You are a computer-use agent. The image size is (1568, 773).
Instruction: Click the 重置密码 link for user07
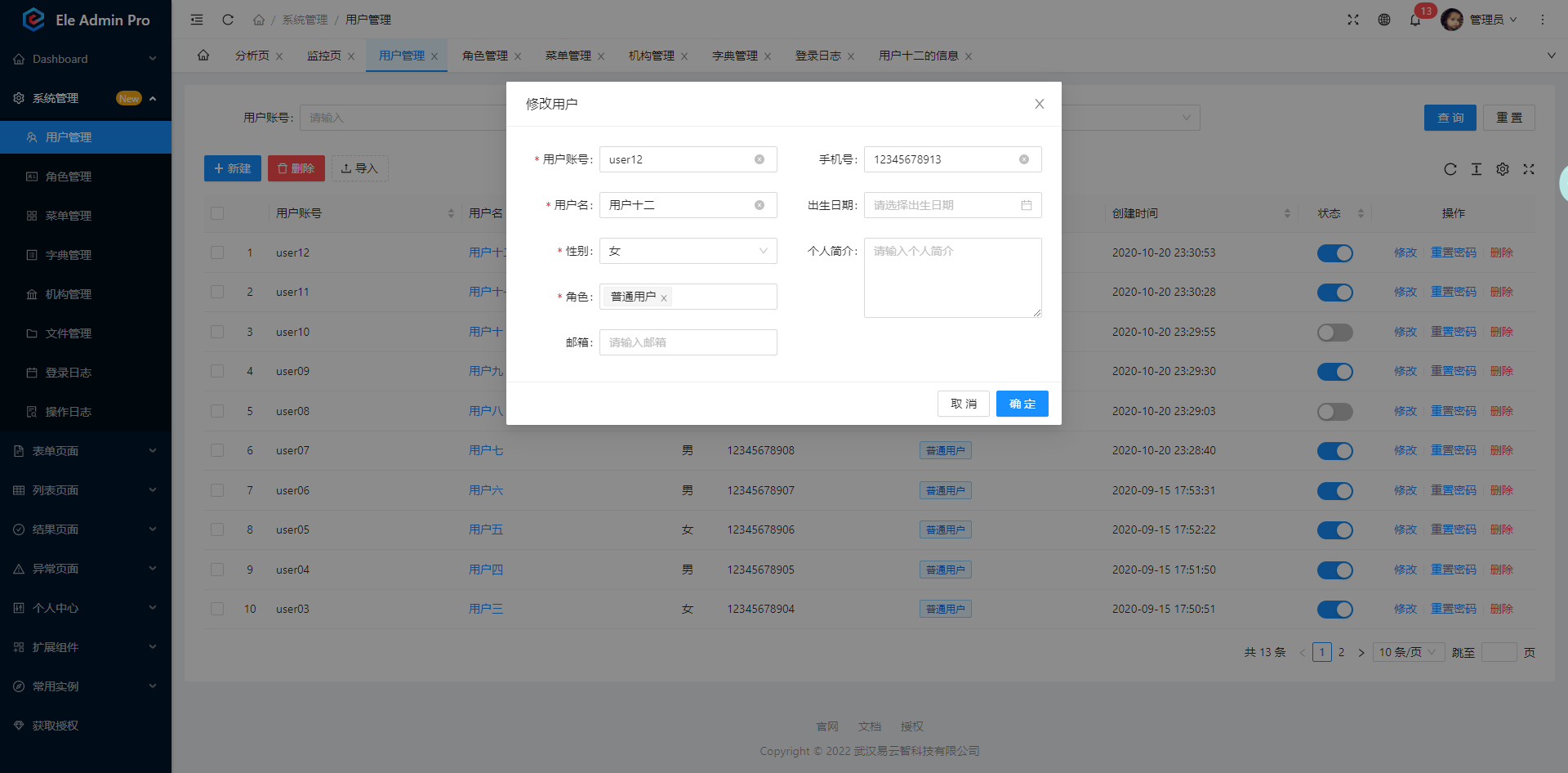coord(1453,450)
